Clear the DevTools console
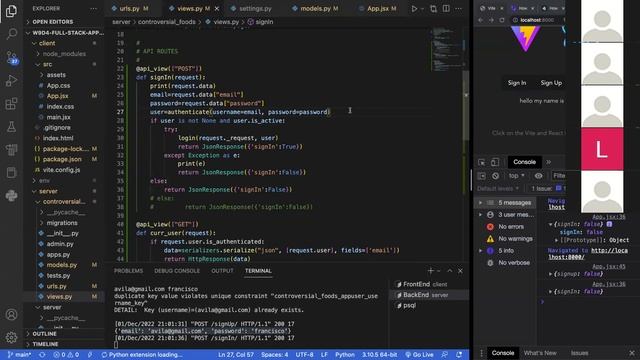The height and width of the screenshot is (360, 640). (496, 176)
